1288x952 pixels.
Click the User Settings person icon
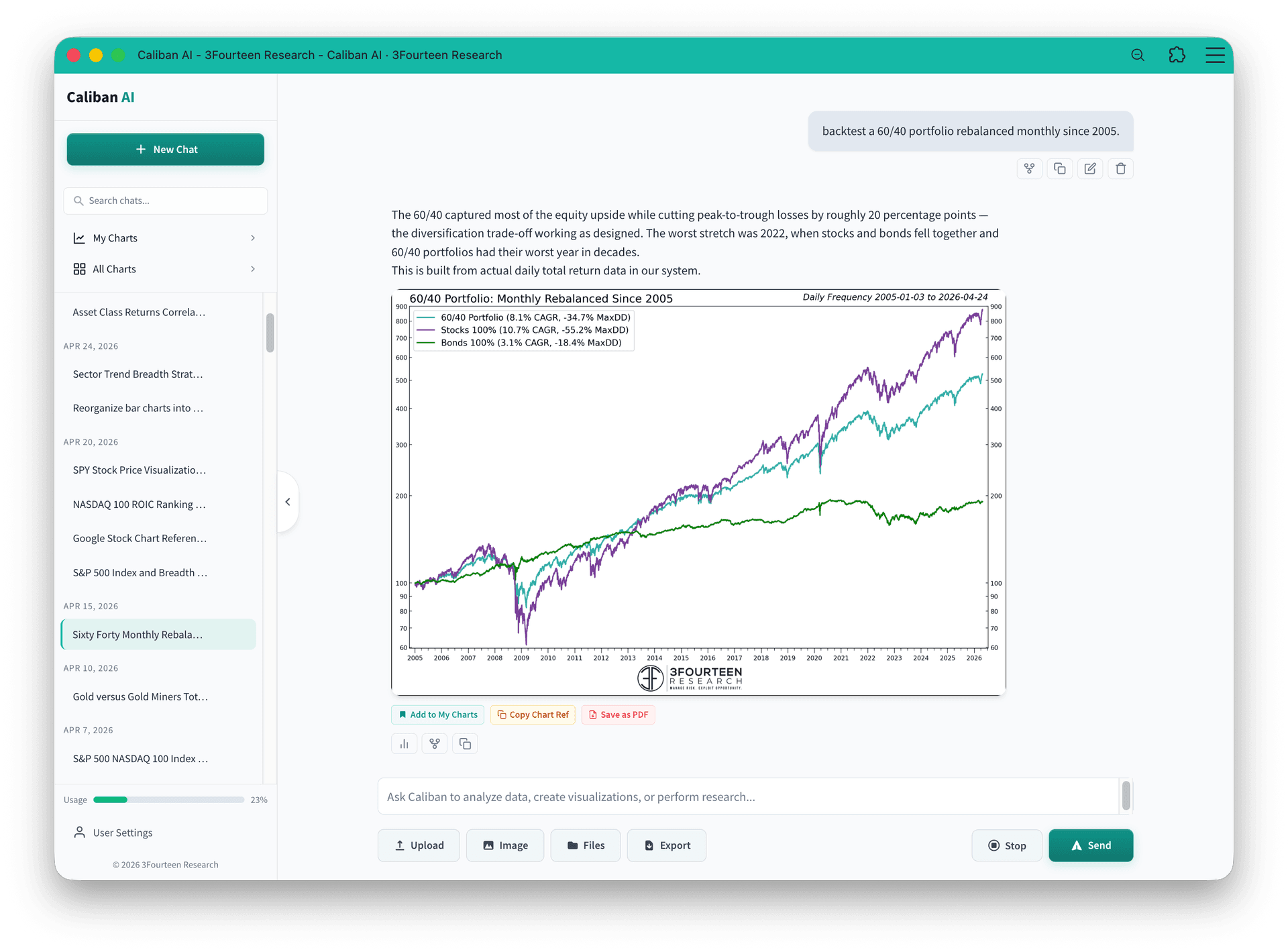pyautogui.click(x=79, y=832)
